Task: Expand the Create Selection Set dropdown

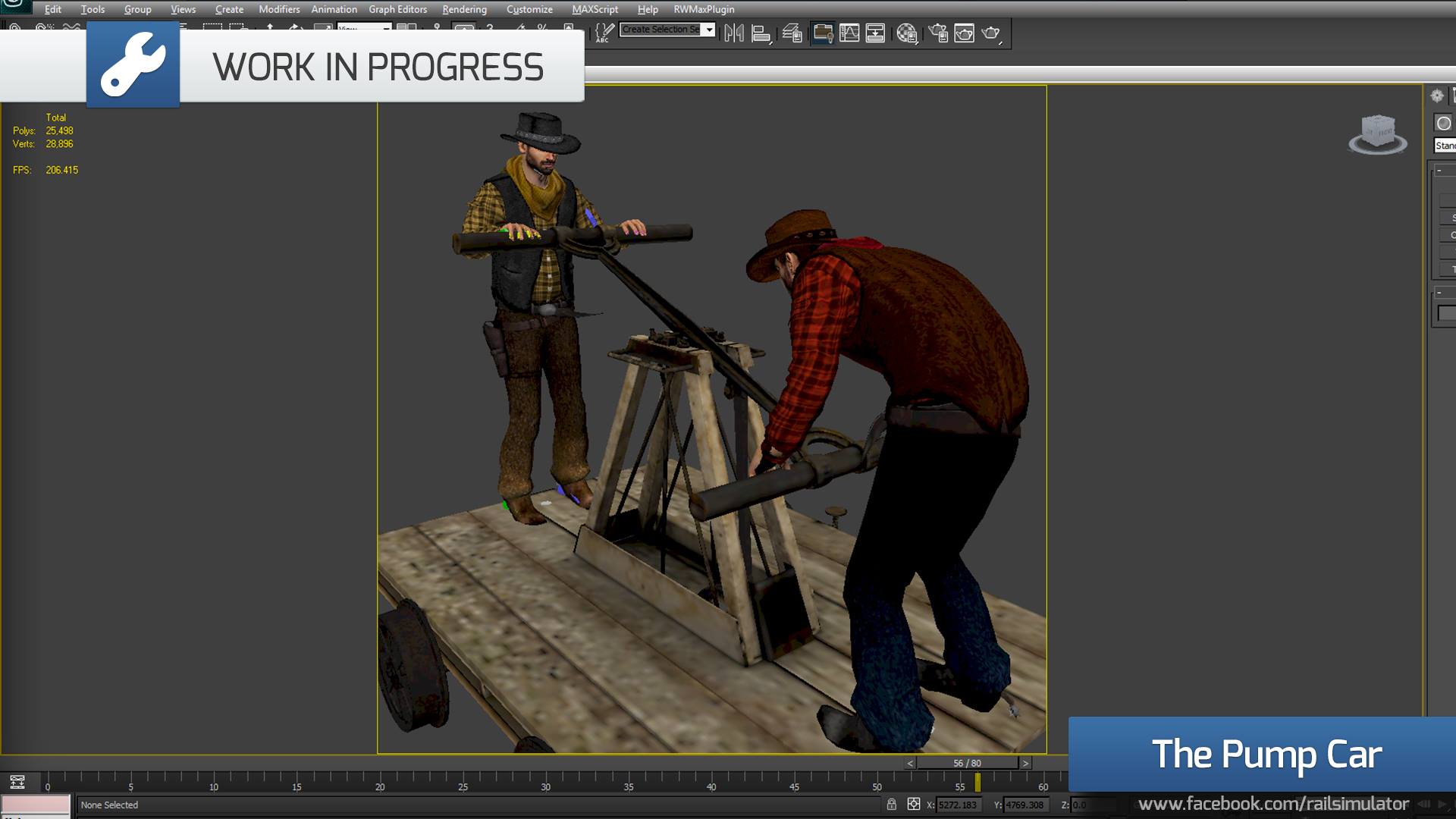Action: [x=709, y=30]
